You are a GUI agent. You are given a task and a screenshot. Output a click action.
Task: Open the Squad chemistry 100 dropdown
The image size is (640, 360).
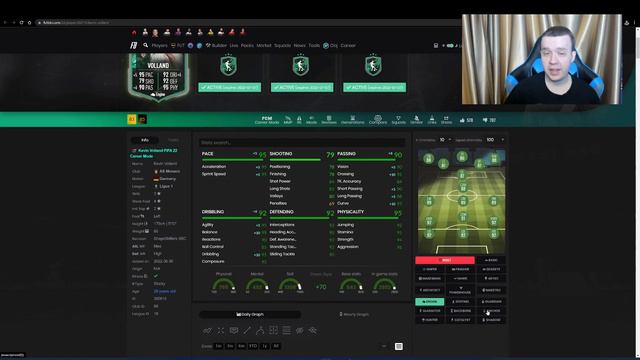point(495,140)
